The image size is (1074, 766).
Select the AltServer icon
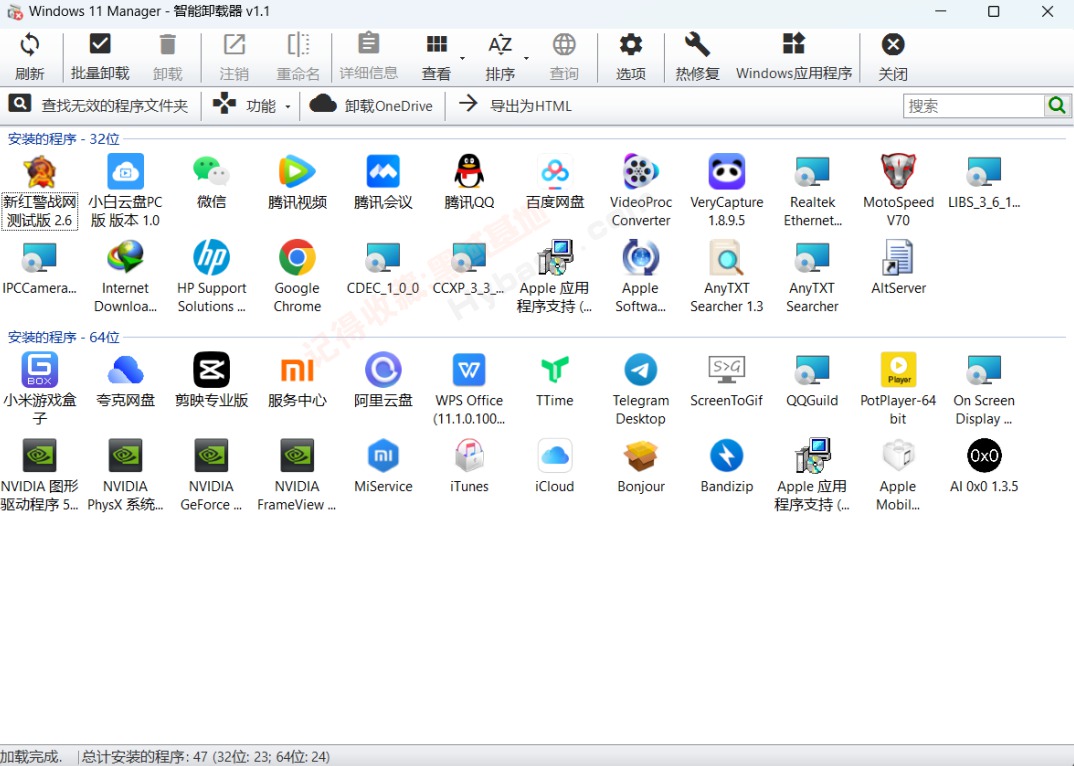pos(898,257)
